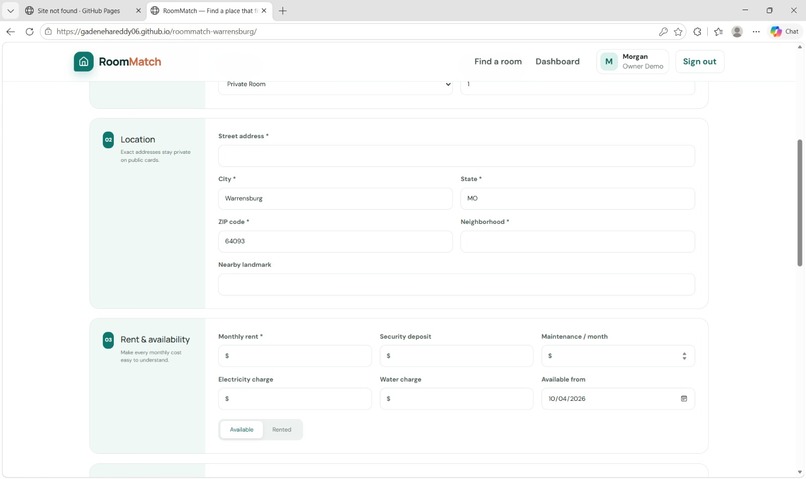Click the Sign out button

699,62
